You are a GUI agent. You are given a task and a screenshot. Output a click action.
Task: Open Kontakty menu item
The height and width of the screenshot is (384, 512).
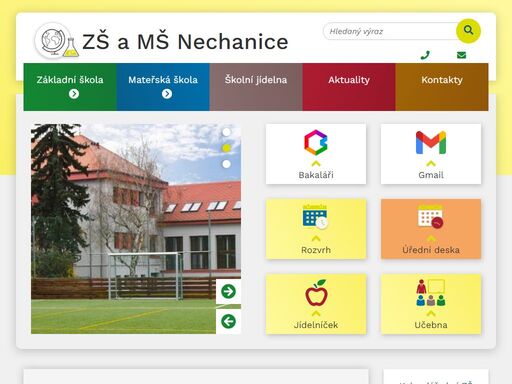442,87
